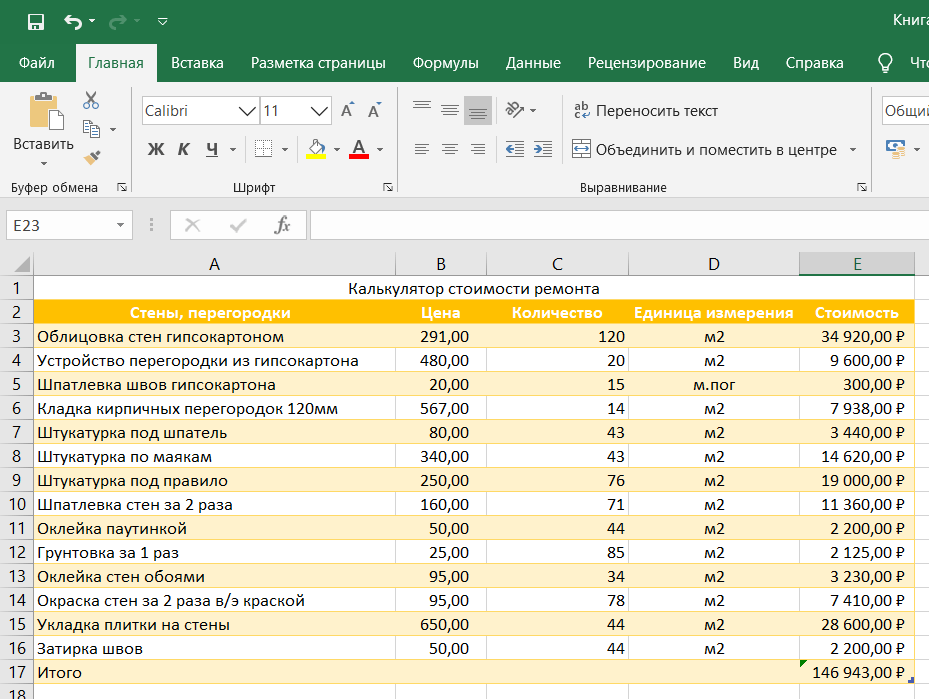The width and height of the screenshot is (929, 699).
Task: Toggle italic formatting with the К button
Action: point(184,150)
